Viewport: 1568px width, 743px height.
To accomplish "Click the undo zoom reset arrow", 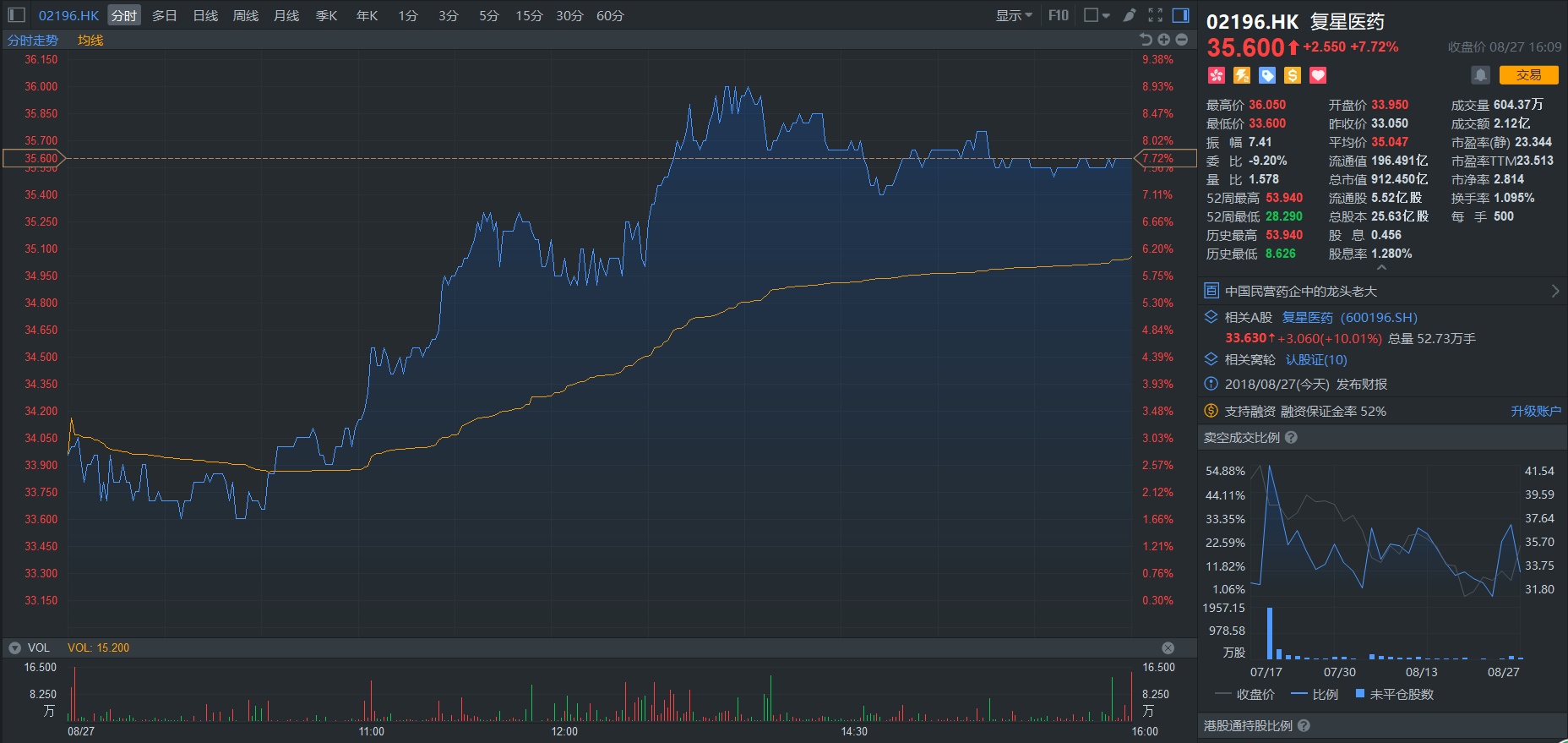I will point(1146,40).
